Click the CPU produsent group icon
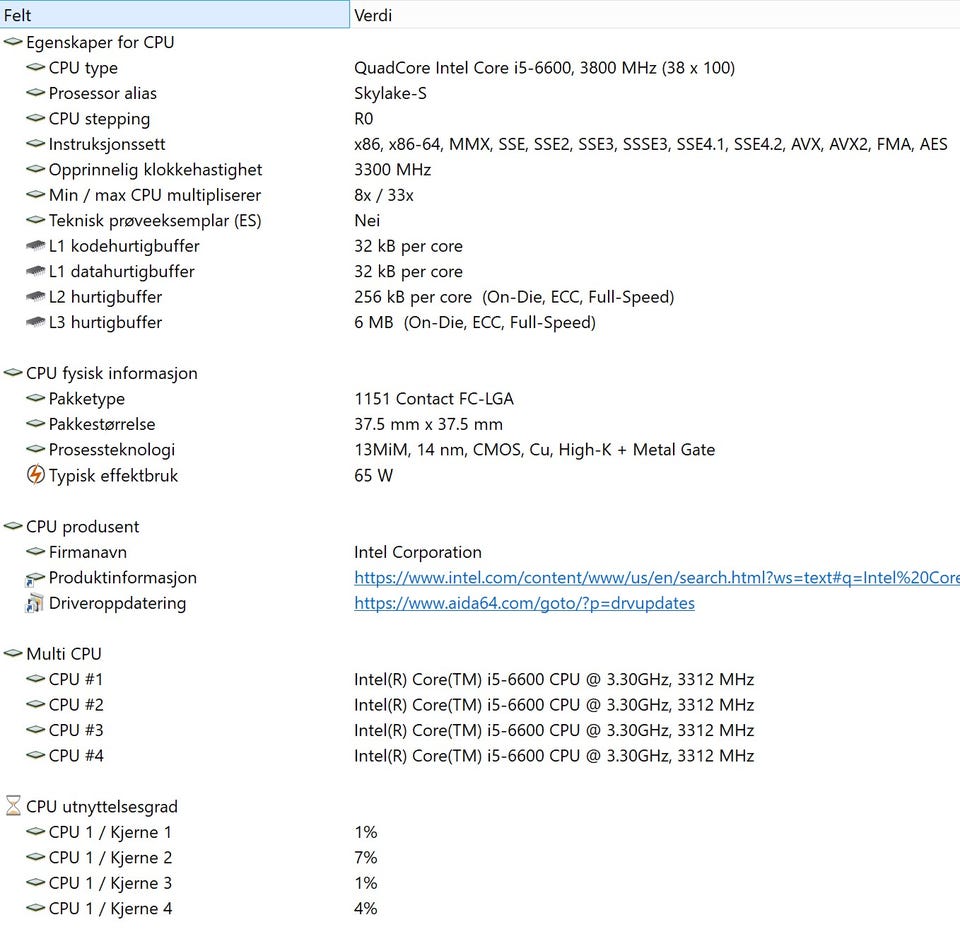This screenshot has width=960, height=939. click(x=13, y=526)
